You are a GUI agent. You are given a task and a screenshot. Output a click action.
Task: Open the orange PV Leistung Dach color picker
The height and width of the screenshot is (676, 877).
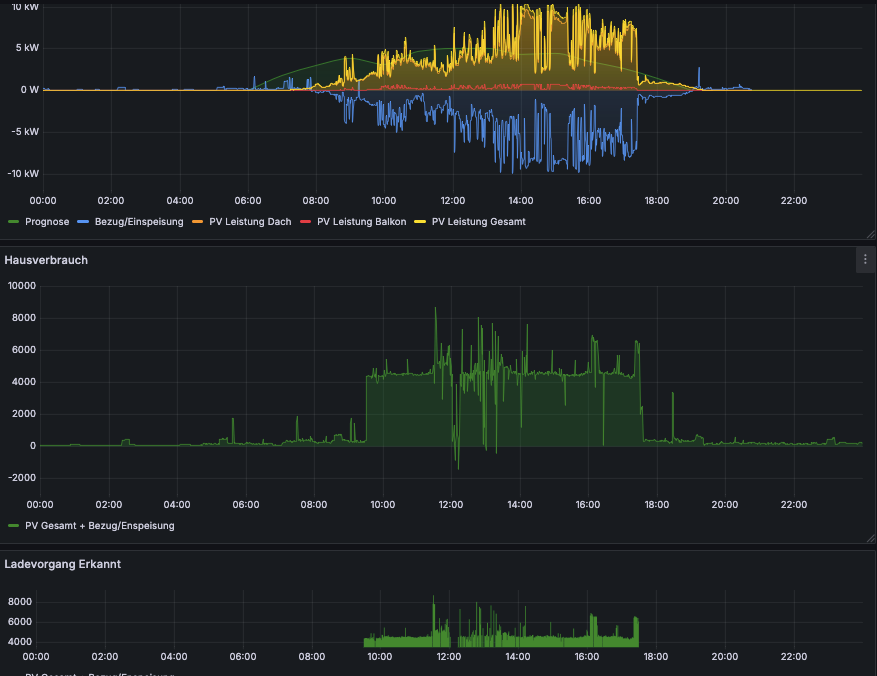pyautogui.click(x=199, y=222)
